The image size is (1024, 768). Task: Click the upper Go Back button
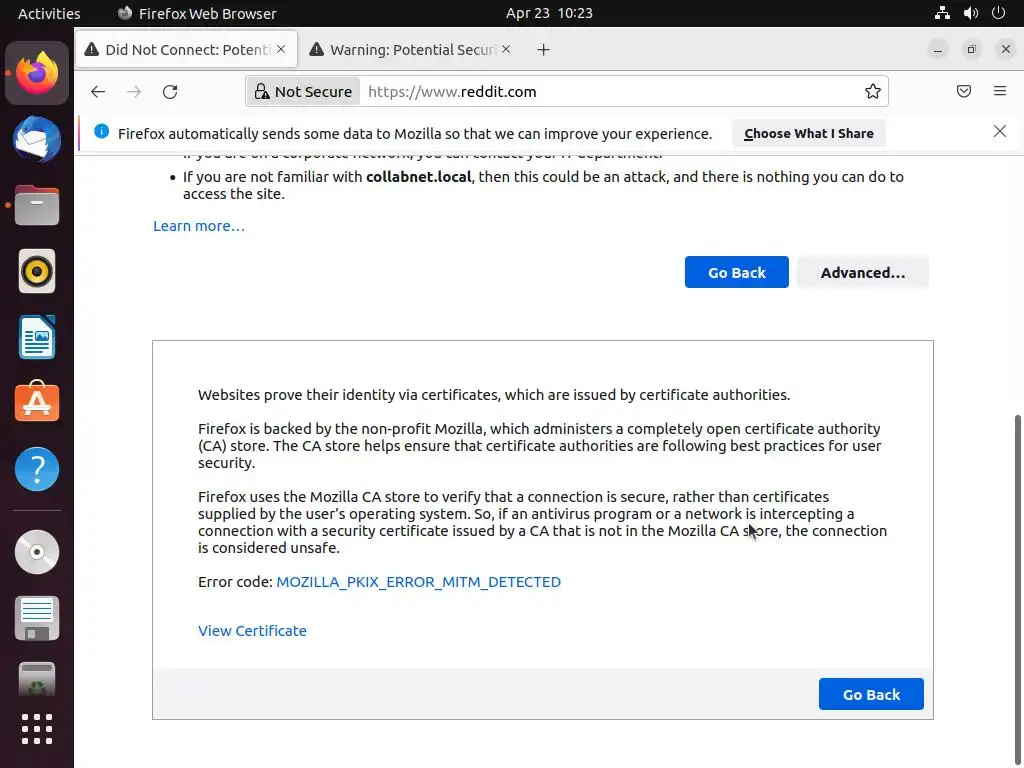(x=737, y=272)
